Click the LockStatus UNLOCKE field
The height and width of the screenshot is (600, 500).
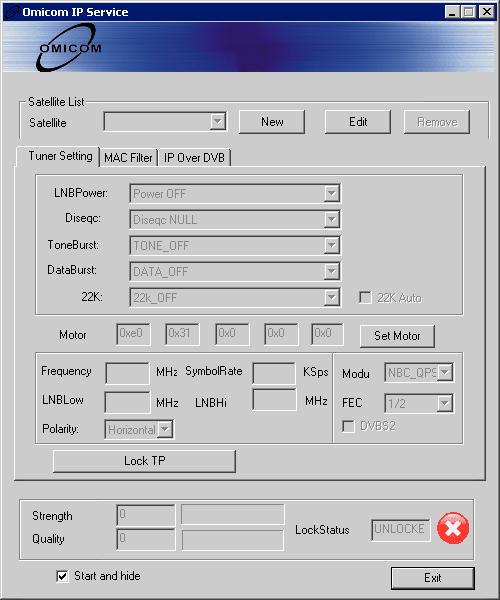[401, 530]
